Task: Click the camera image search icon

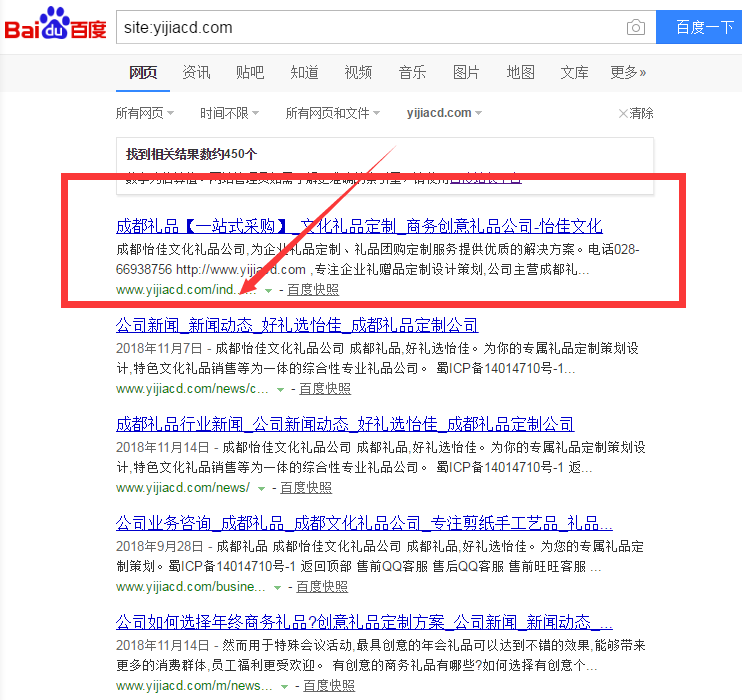Action: click(x=636, y=27)
